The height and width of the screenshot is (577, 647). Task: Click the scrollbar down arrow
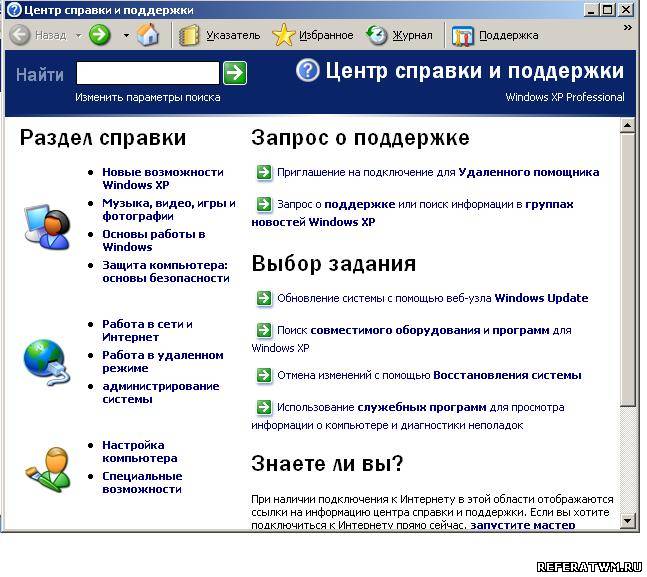click(x=627, y=520)
